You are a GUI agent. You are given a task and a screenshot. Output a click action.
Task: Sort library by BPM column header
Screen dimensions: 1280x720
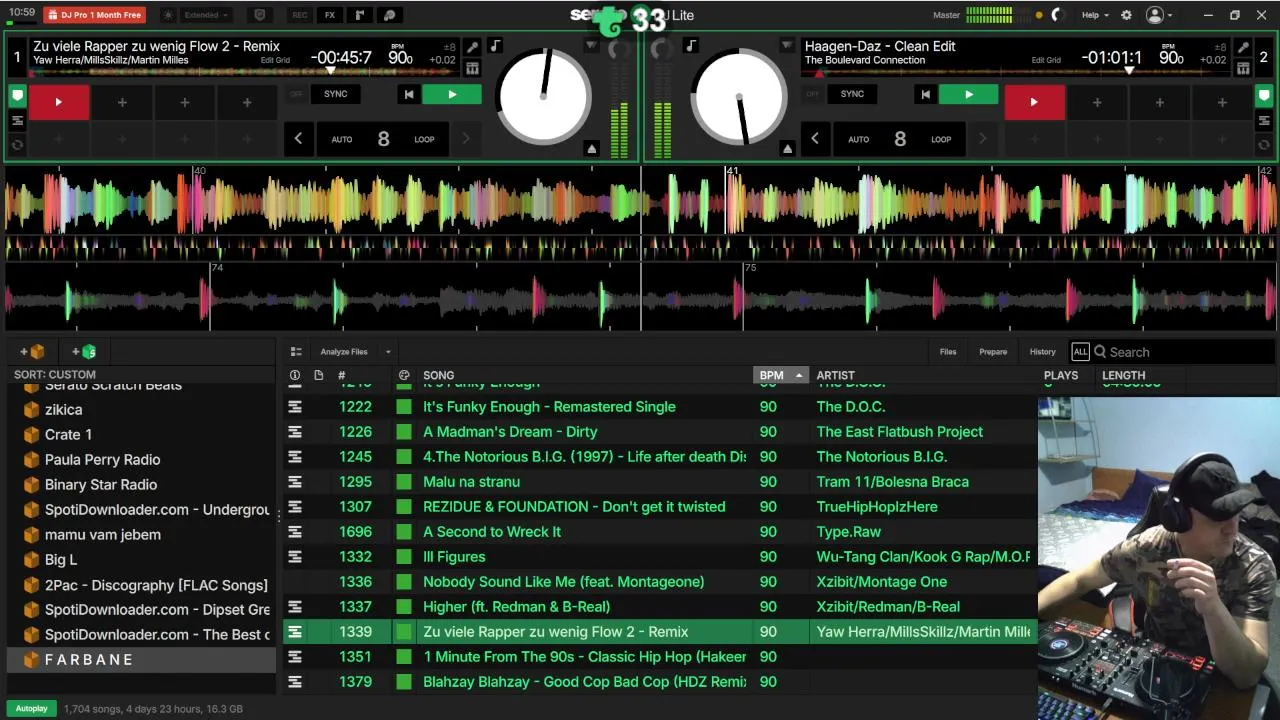click(x=780, y=375)
